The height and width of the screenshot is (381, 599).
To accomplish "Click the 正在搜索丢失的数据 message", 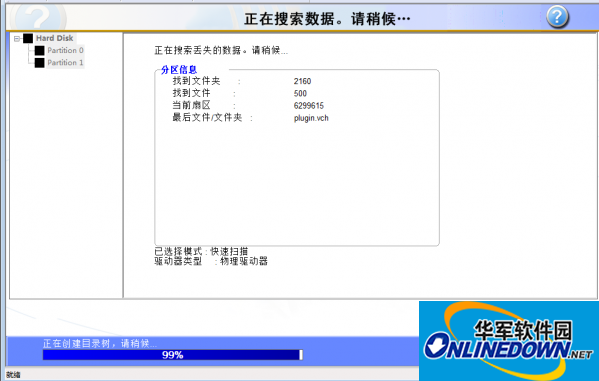I will pos(221,50).
